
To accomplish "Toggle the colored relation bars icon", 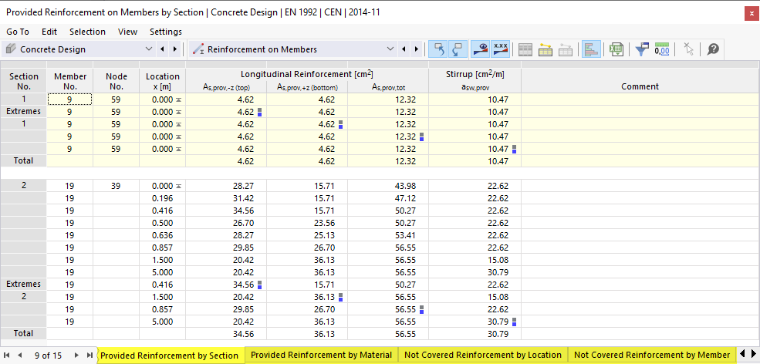I will (591, 49).
